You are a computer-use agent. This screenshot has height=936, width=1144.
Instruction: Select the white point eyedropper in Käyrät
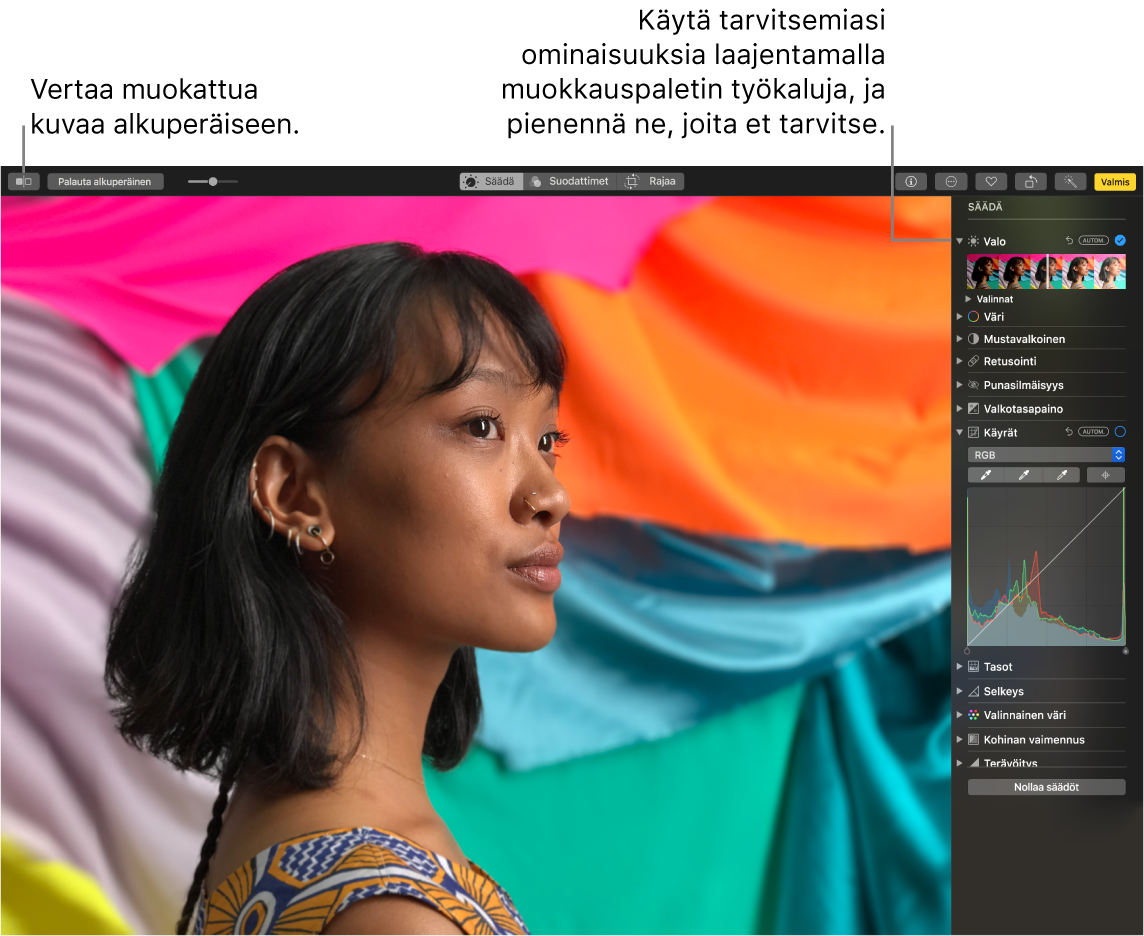[x=1062, y=476]
